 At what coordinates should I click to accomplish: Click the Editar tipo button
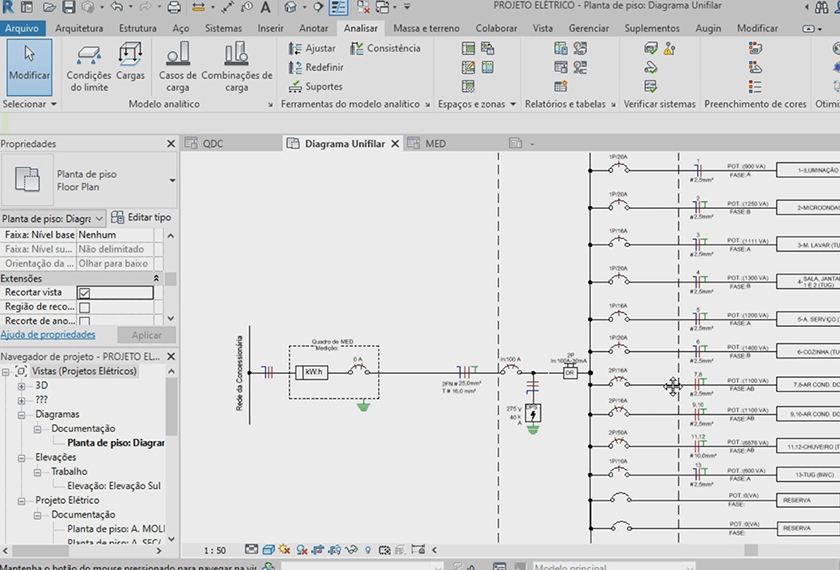click(141, 217)
